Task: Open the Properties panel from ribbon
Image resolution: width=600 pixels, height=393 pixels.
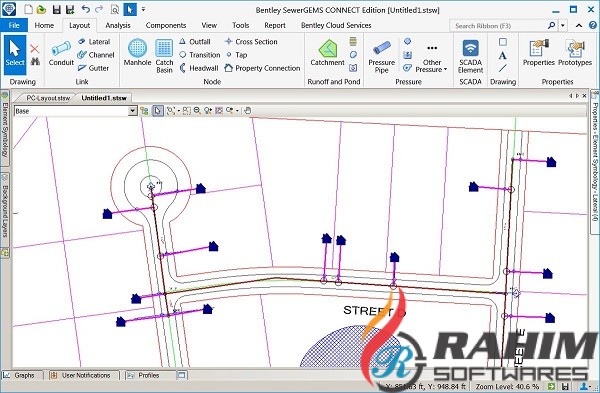Action: [539, 52]
